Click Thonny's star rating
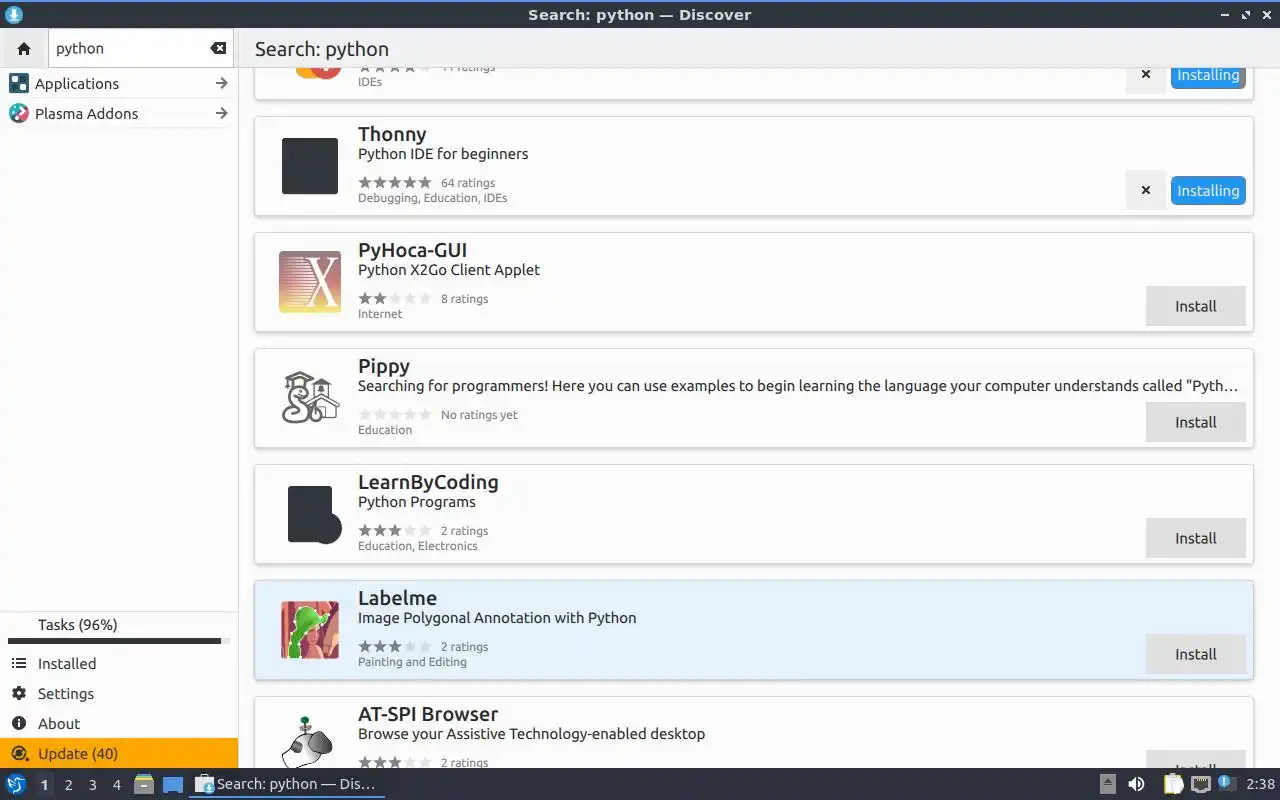The width and height of the screenshot is (1280, 800). [x=395, y=183]
